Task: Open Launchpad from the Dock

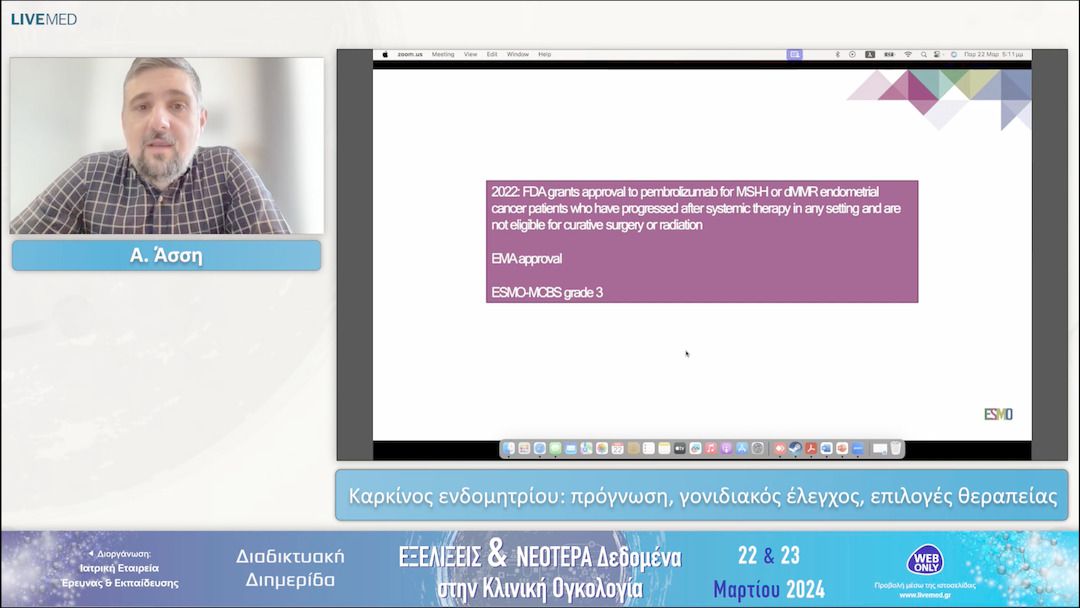Action: click(524, 448)
